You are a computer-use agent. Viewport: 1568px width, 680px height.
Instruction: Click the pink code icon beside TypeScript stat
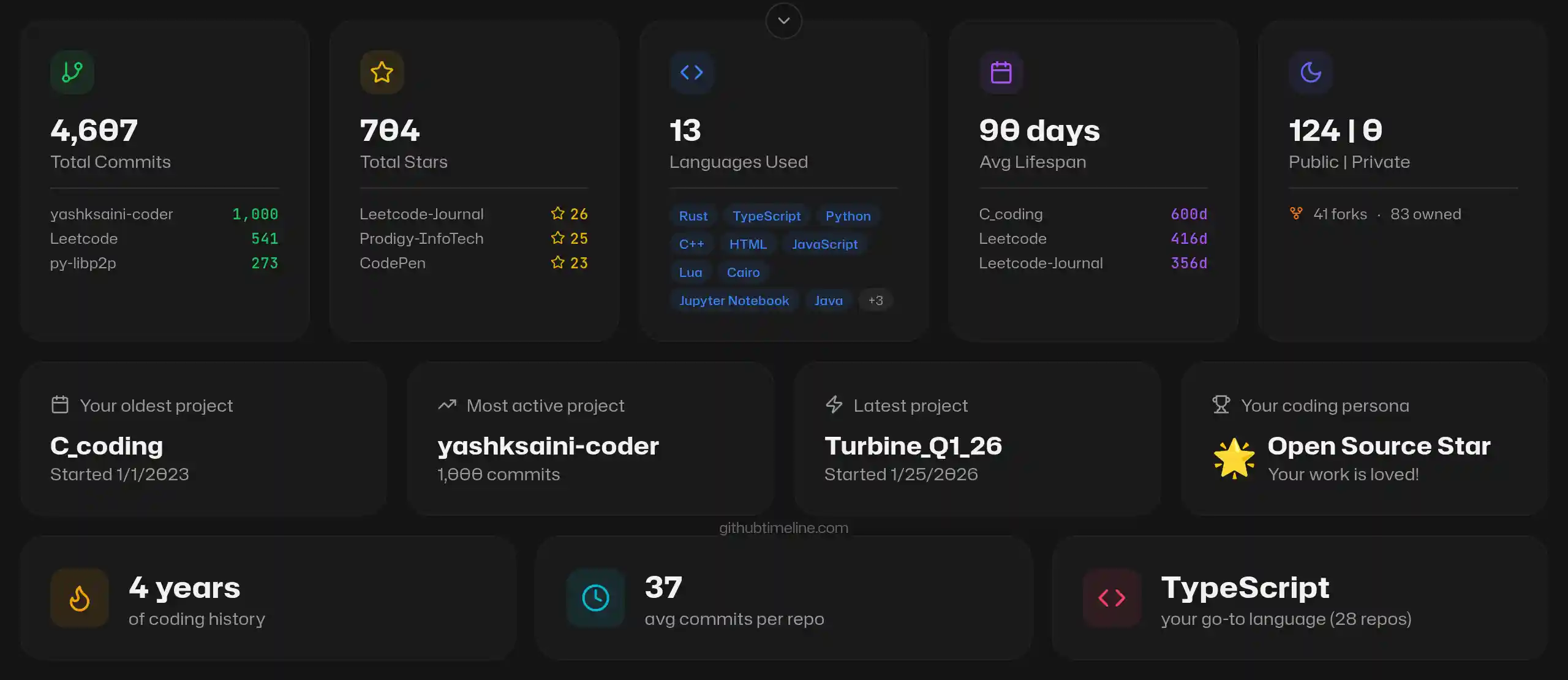click(1112, 598)
